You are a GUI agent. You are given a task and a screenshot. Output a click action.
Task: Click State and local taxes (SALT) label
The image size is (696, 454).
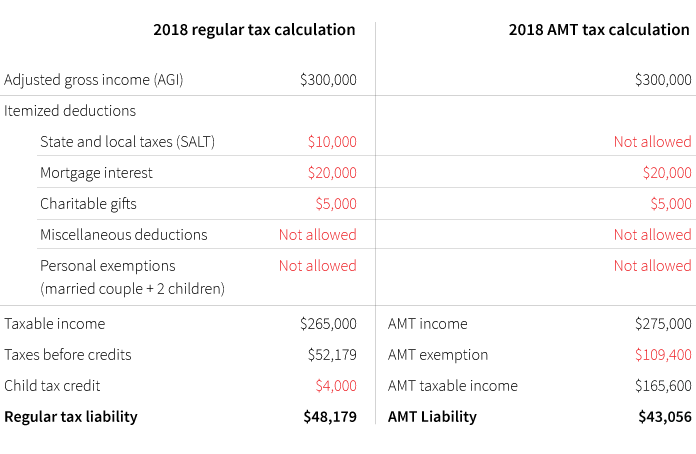click(127, 141)
